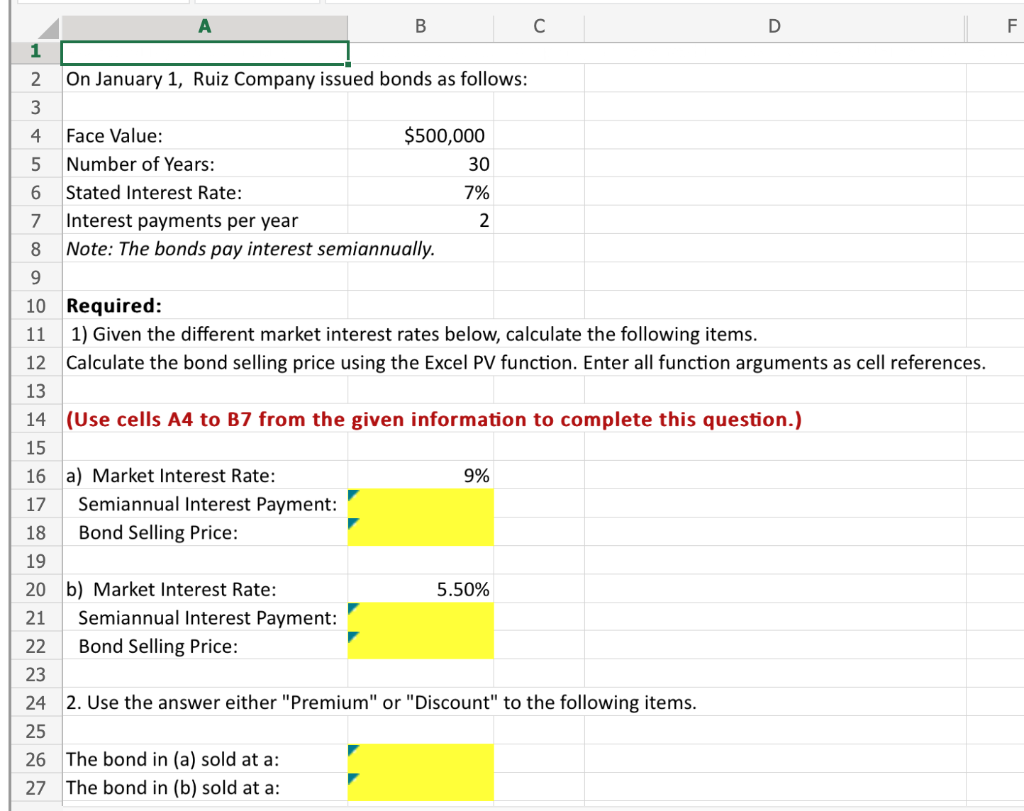
Task: Click yellow answer cell B27
Action: (421, 787)
